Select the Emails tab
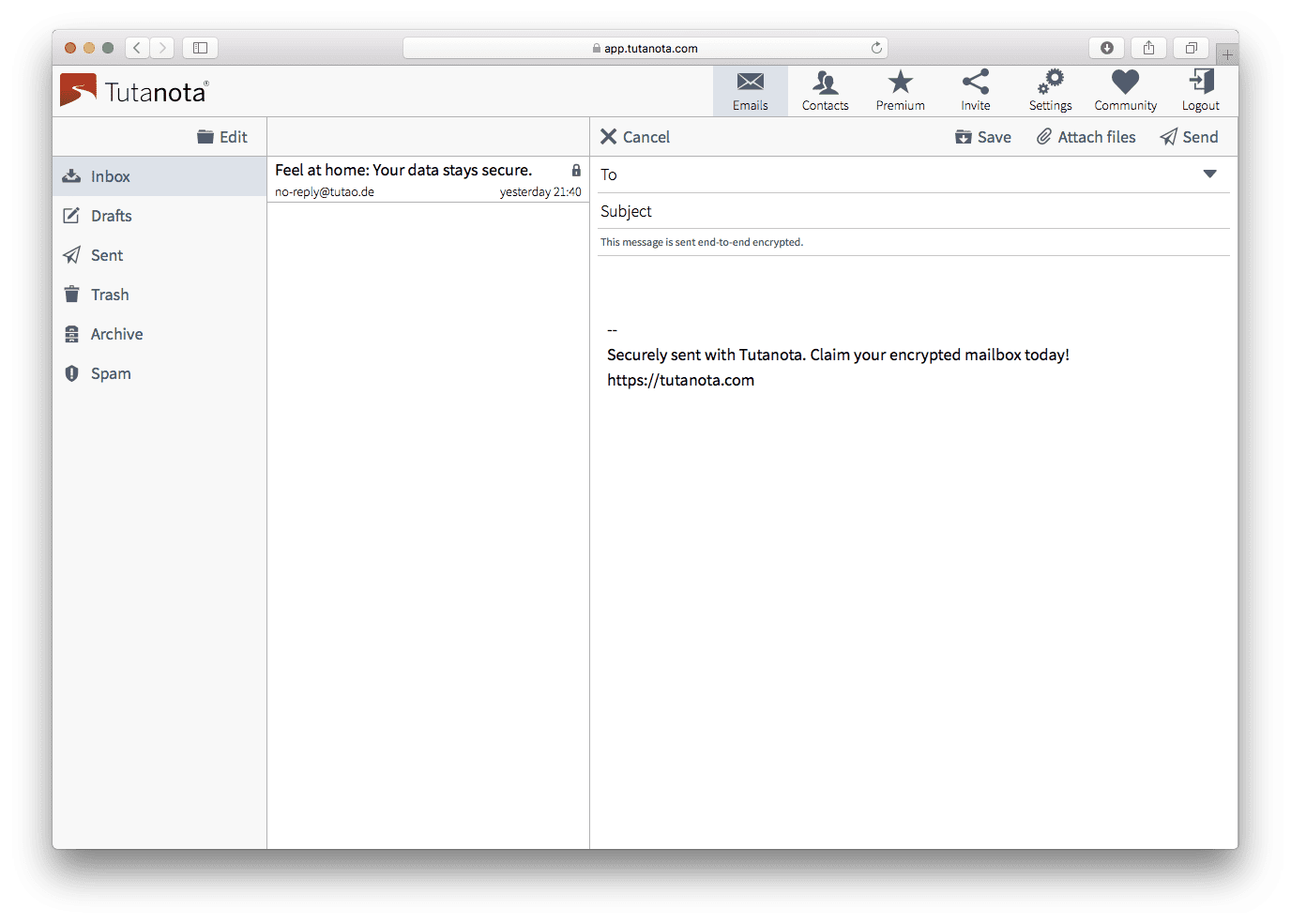The height and width of the screenshot is (924, 1291). tap(750, 91)
